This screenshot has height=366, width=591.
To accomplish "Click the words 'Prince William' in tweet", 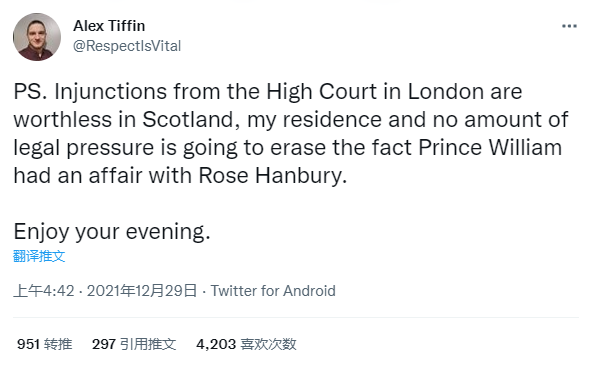I will click(x=490, y=147).
